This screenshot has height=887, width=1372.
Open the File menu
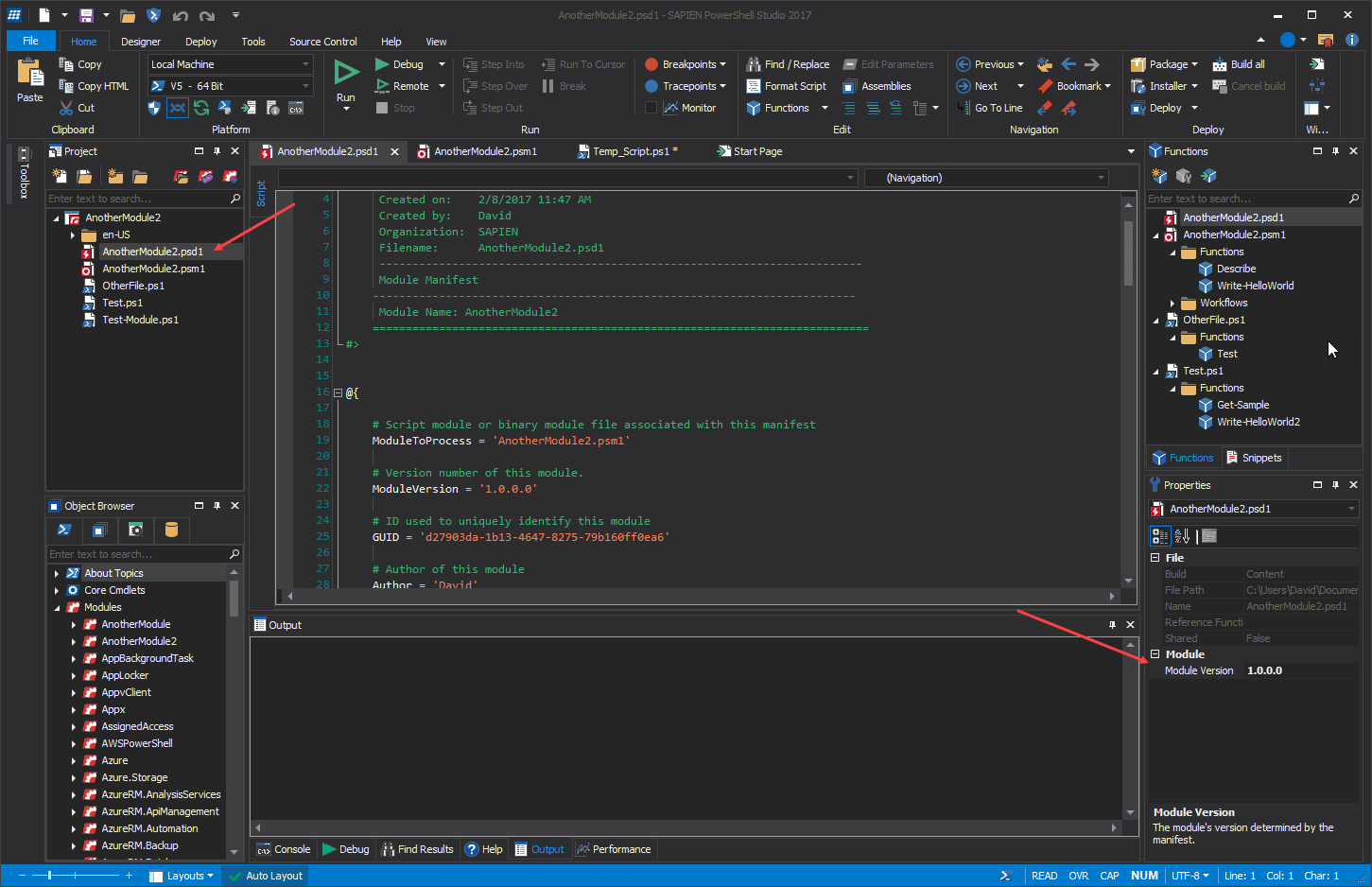coord(31,41)
